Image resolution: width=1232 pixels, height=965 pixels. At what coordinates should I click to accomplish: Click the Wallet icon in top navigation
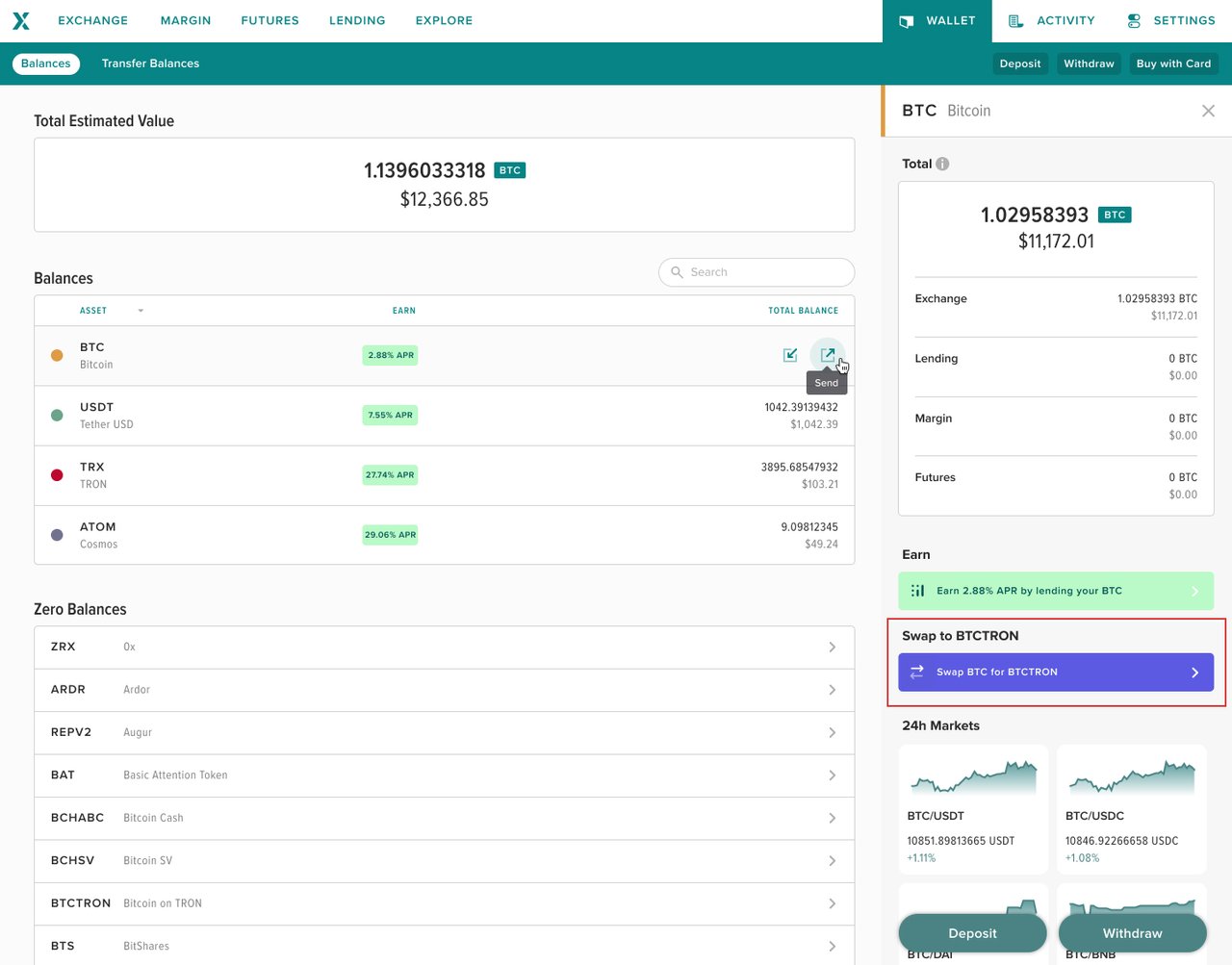(906, 21)
